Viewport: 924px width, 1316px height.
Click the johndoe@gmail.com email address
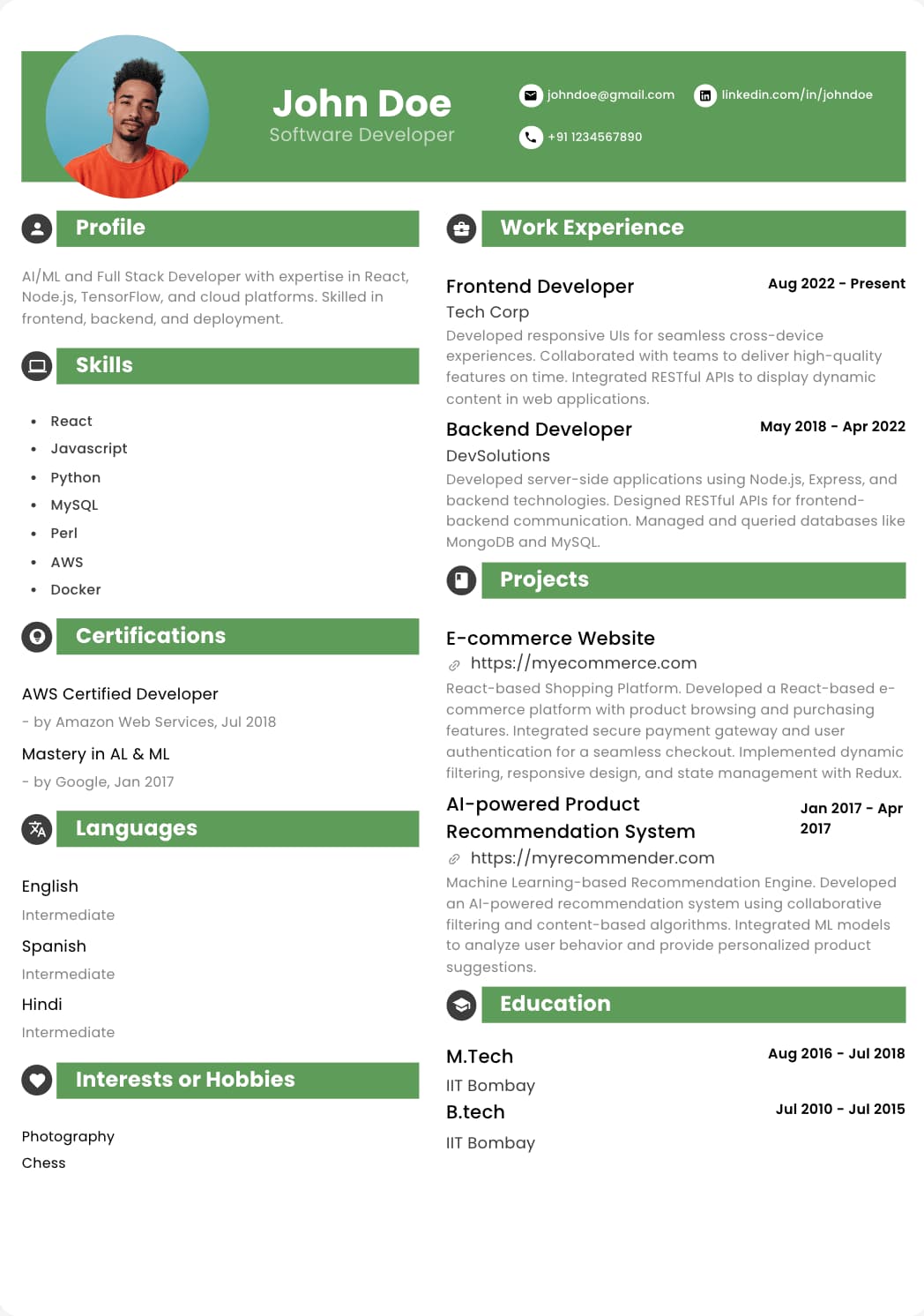coord(610,94)
